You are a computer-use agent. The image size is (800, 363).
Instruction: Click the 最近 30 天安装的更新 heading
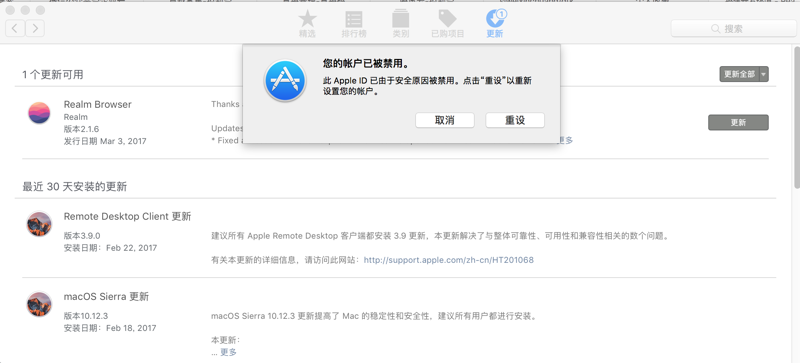[74, 187]
